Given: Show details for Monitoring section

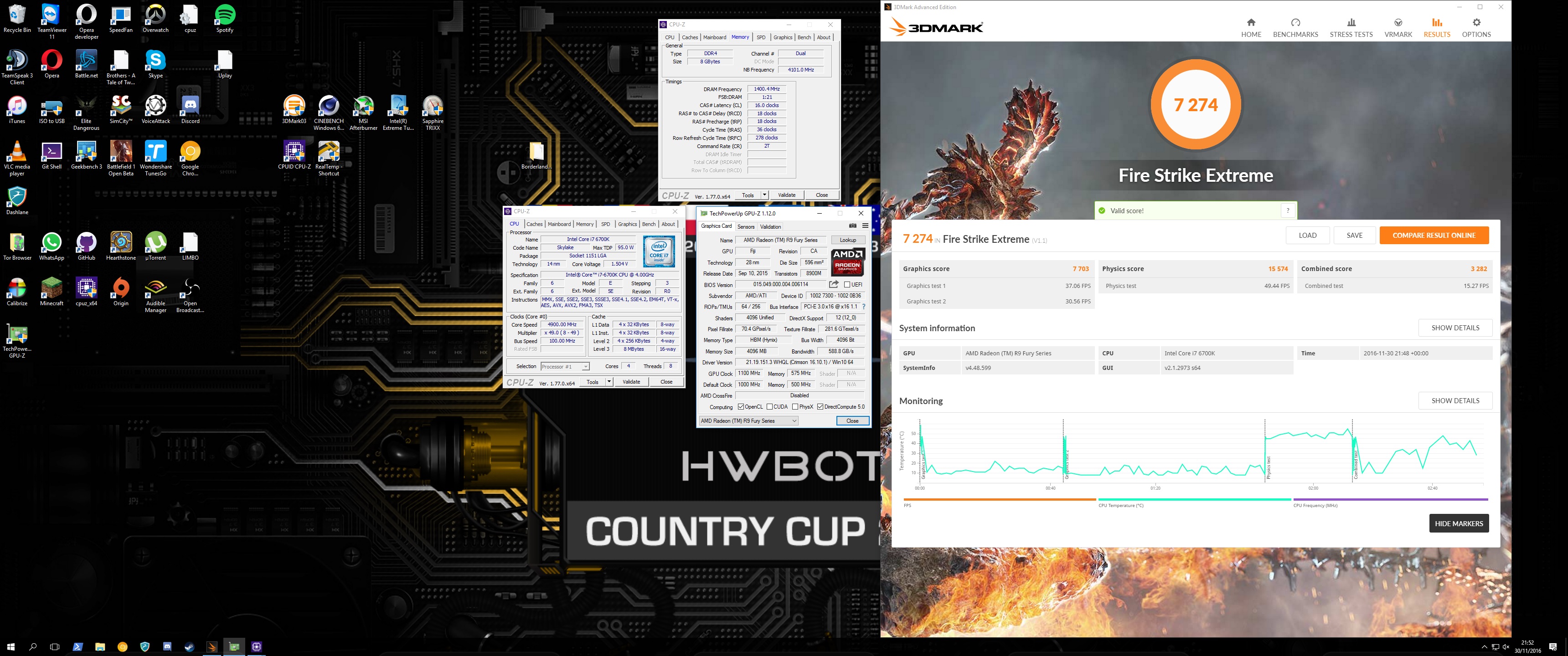Looking at the screenshot, I should (x=1455, y=400).
